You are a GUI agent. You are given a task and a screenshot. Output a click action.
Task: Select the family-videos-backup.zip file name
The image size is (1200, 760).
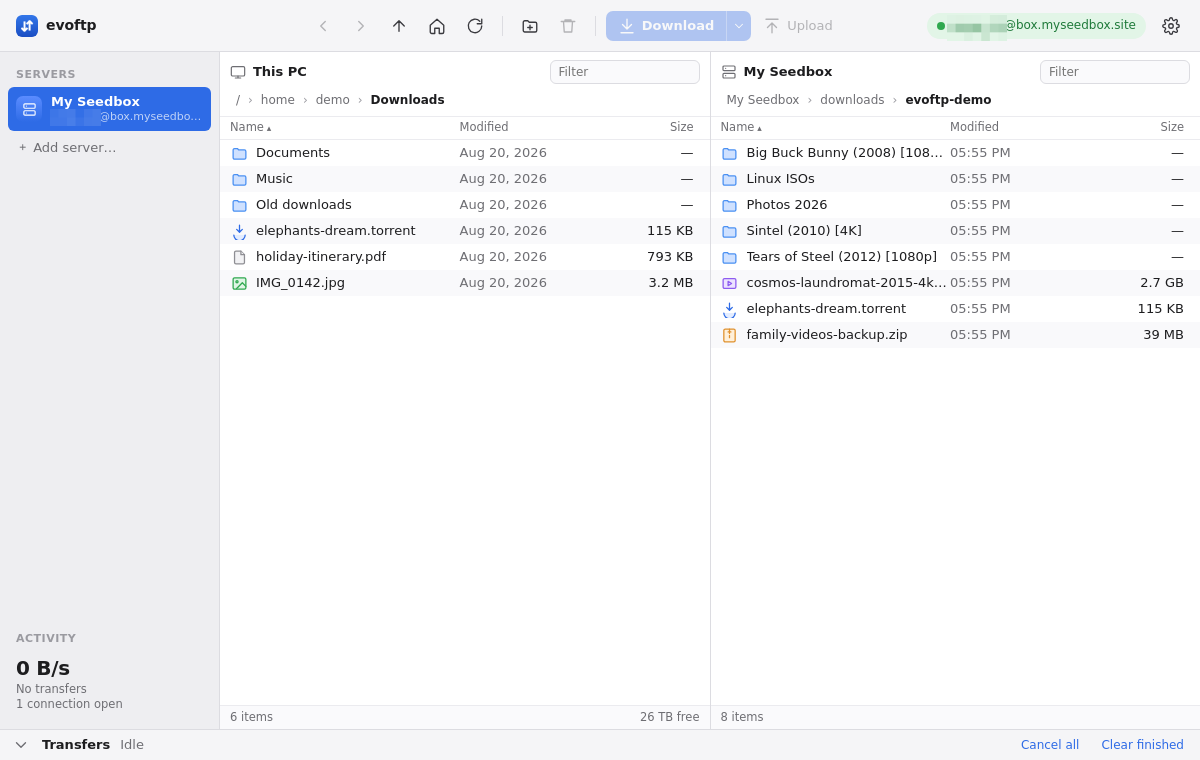pos(827,335)
